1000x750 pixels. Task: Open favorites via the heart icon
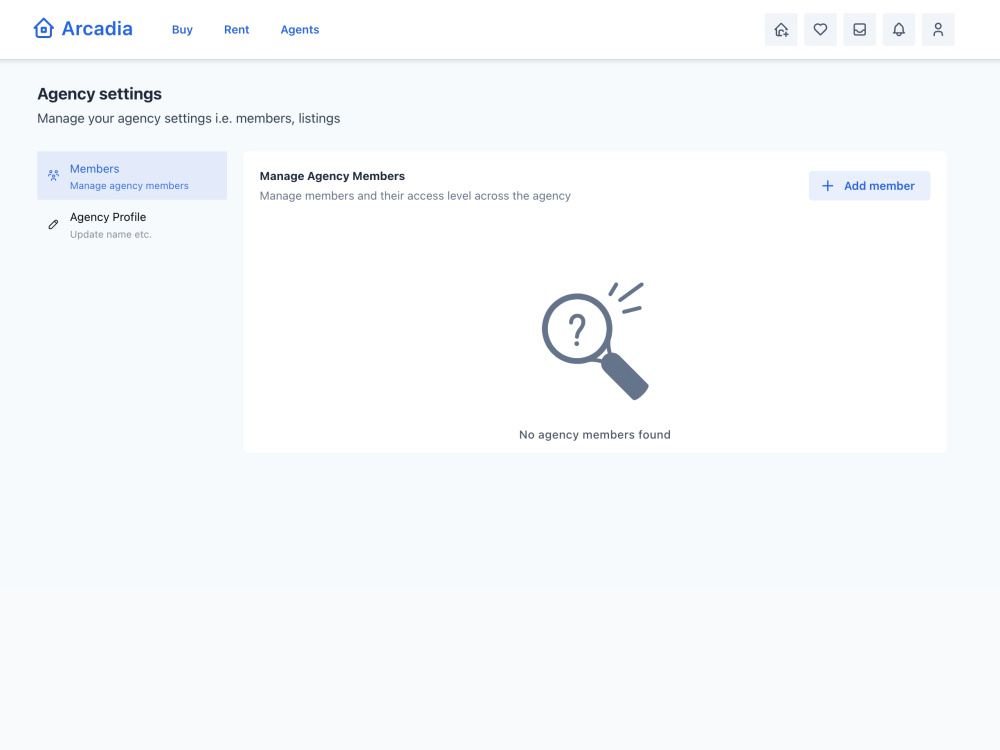click(x=820, y=29)
